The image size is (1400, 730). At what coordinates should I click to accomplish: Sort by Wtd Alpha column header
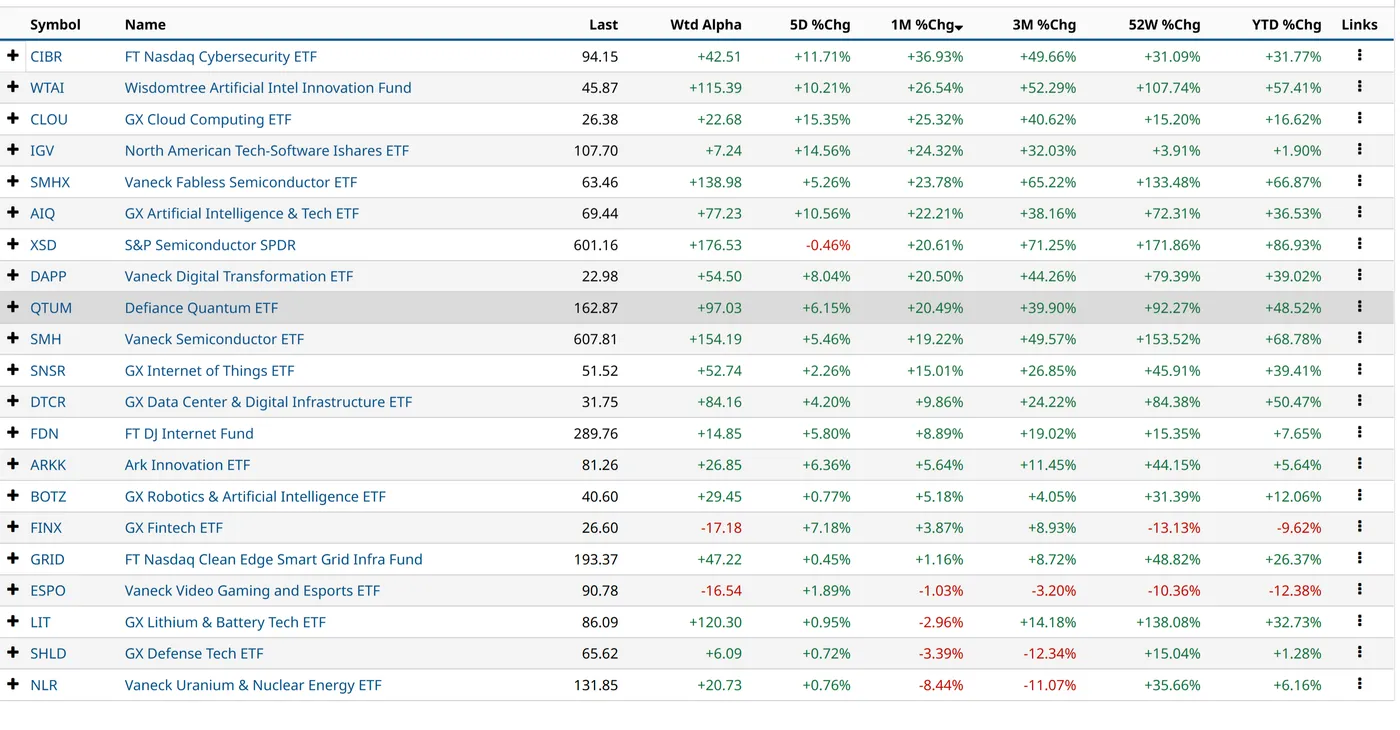[706, 24]
